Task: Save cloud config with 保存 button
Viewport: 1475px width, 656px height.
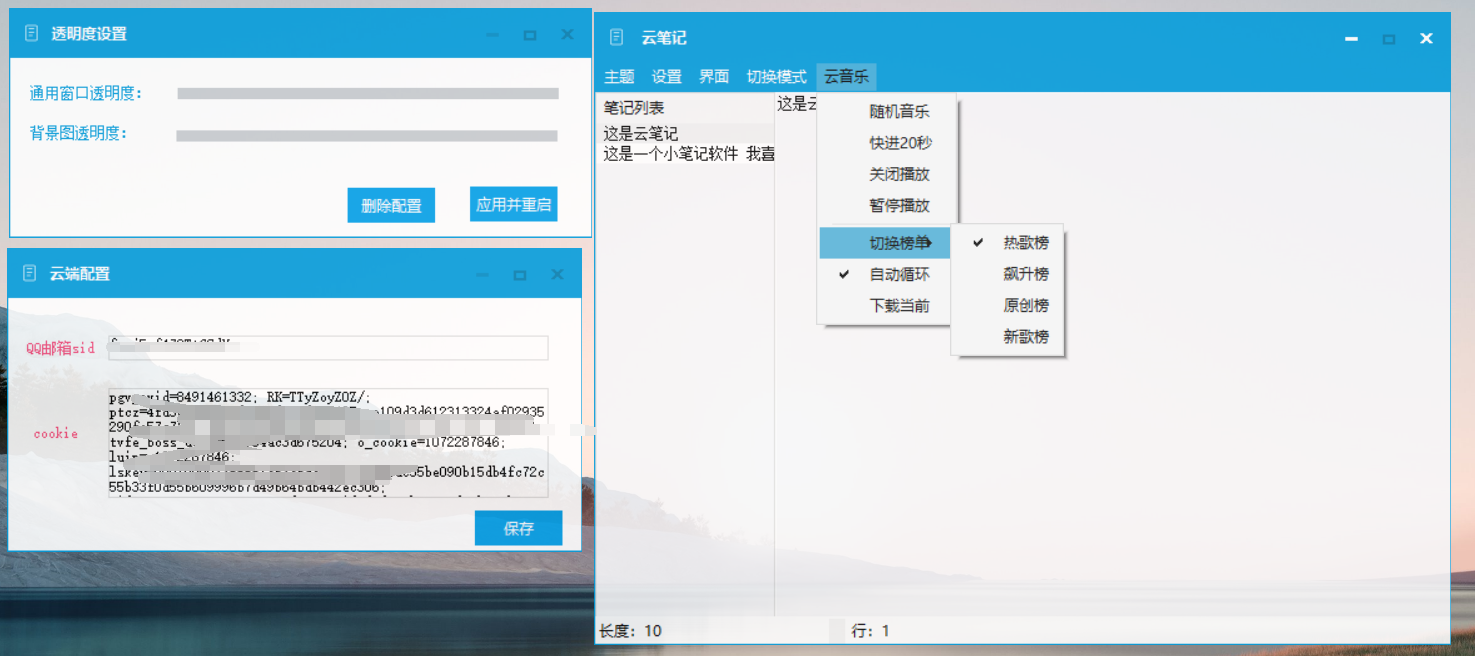Action: coord(518,528)
